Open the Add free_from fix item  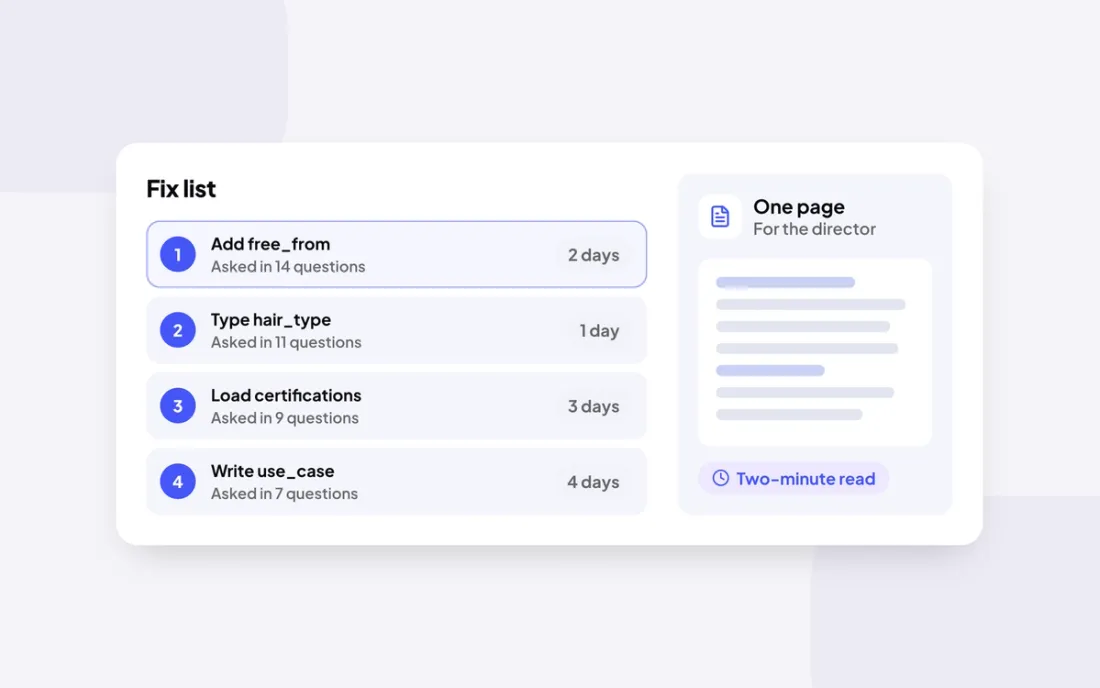point(396,254)
